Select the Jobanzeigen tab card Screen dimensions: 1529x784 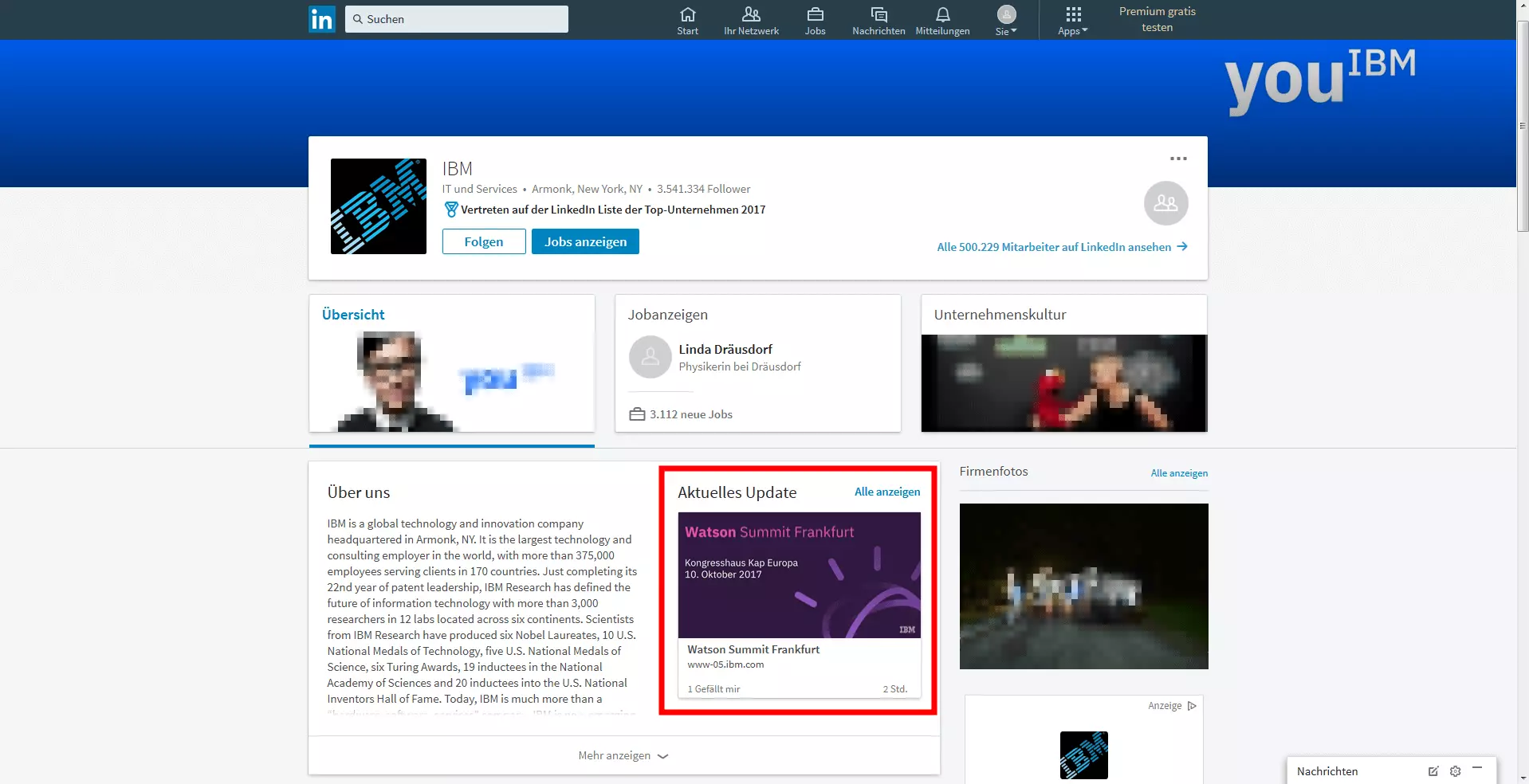(x=757, y=363)
